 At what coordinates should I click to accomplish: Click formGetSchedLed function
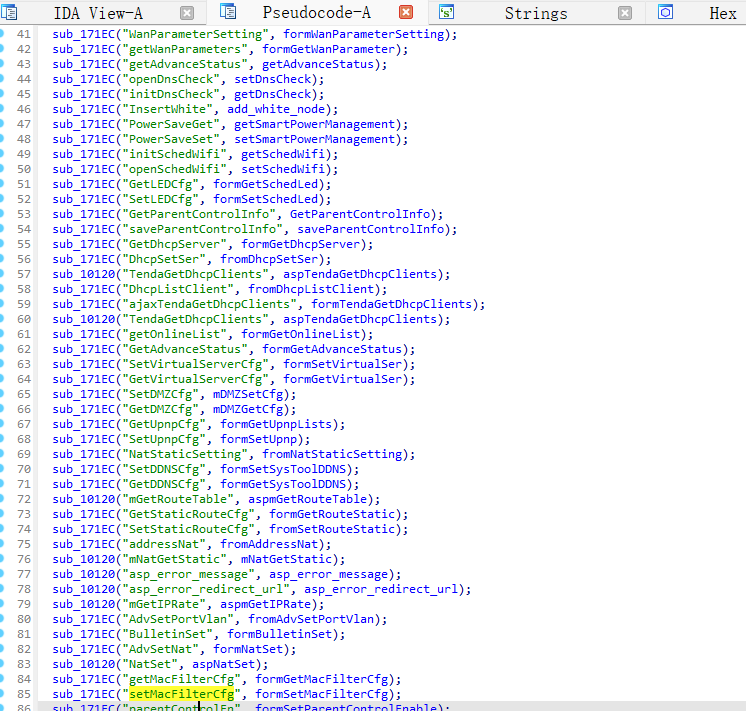(x=265, y=184)
